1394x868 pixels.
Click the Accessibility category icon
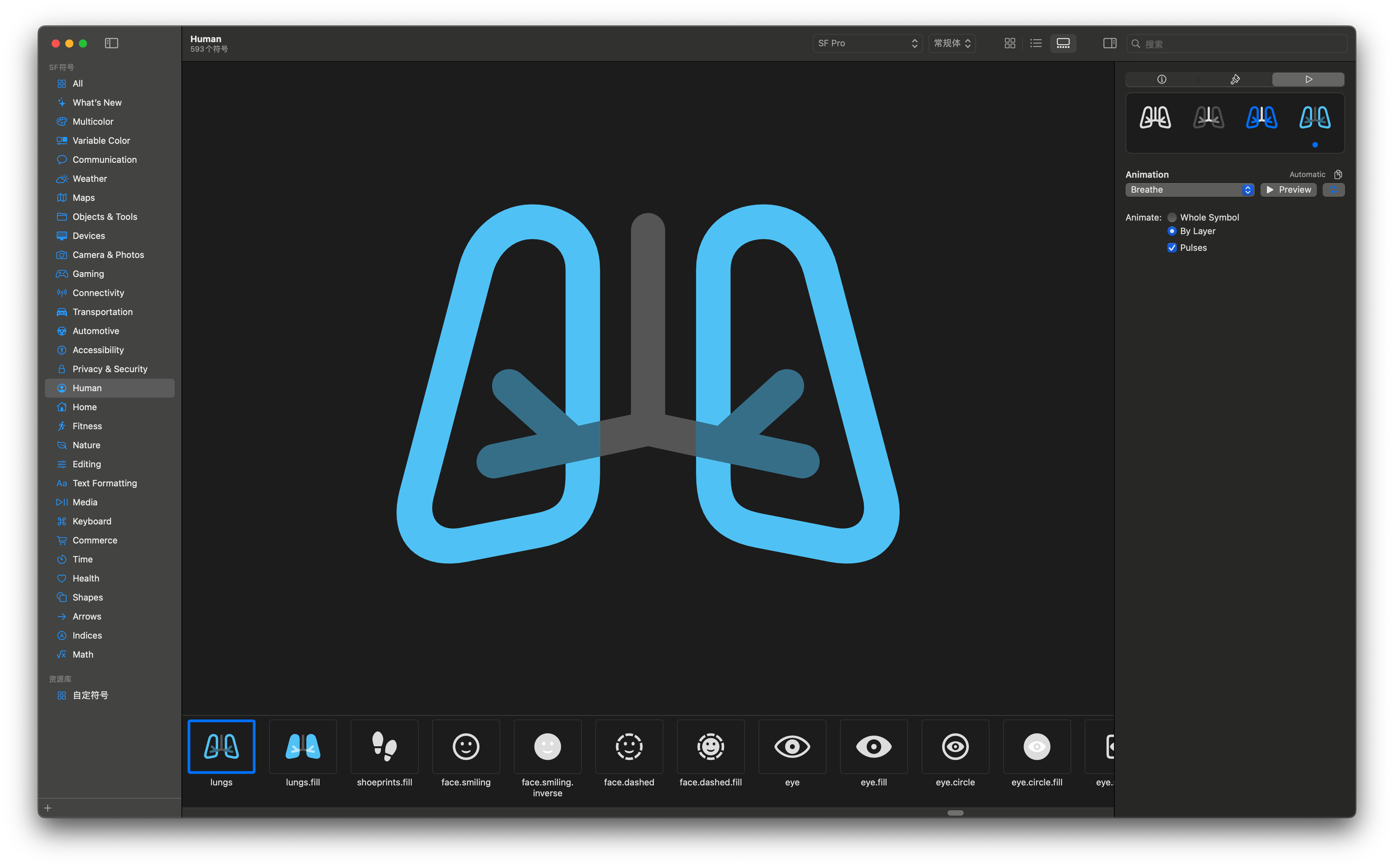62,350
